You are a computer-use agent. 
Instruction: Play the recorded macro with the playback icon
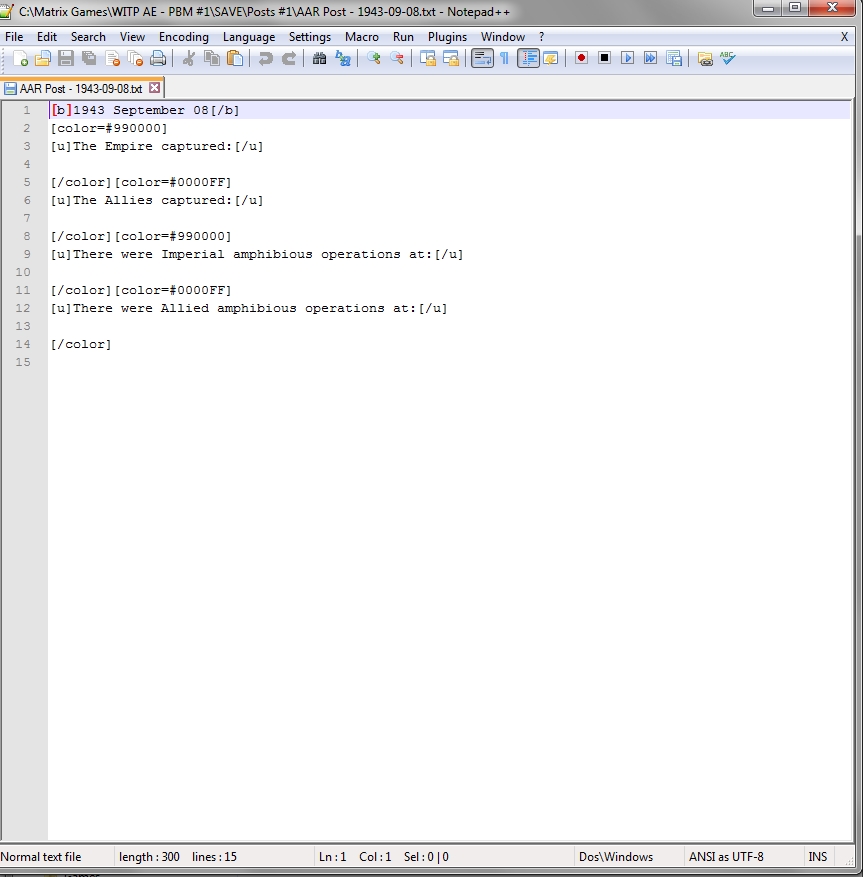click(x=628, y=58)
